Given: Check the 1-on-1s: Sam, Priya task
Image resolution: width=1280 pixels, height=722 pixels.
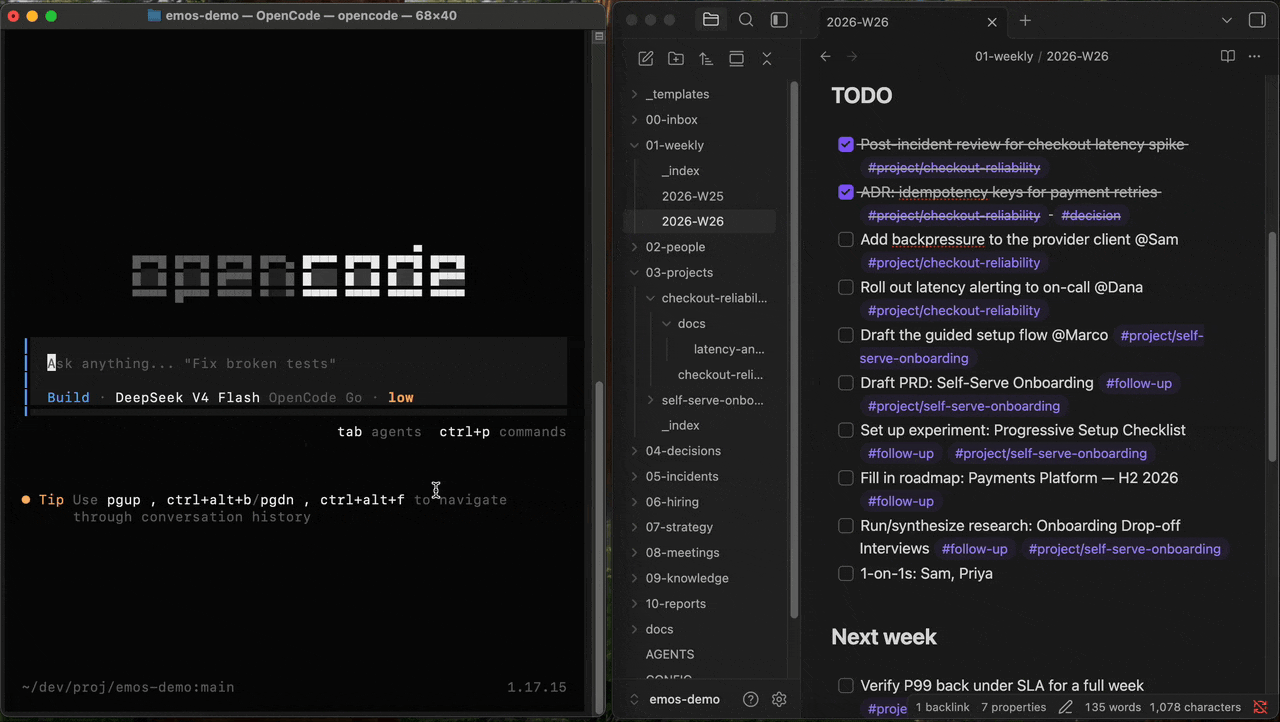Looking at the screenshot, I should (846, 574).
